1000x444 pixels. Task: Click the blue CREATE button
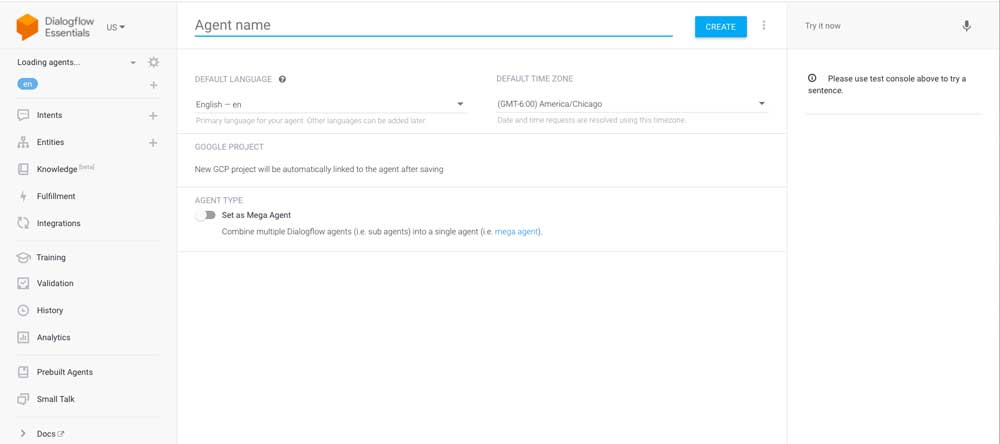[721, 27]
